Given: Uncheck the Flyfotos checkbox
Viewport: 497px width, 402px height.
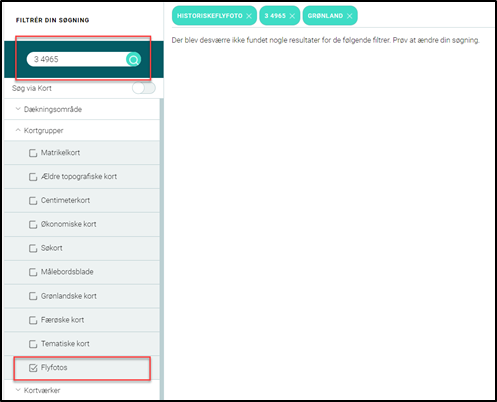Looking at the screenshot, I should coord(33,368).
